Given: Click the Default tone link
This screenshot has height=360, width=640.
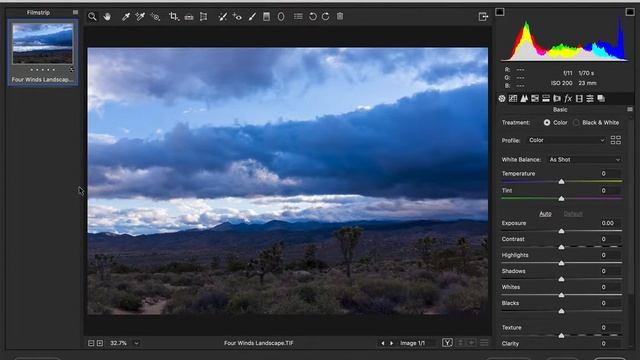Looking at the screenshot, I should click(573, 214).
